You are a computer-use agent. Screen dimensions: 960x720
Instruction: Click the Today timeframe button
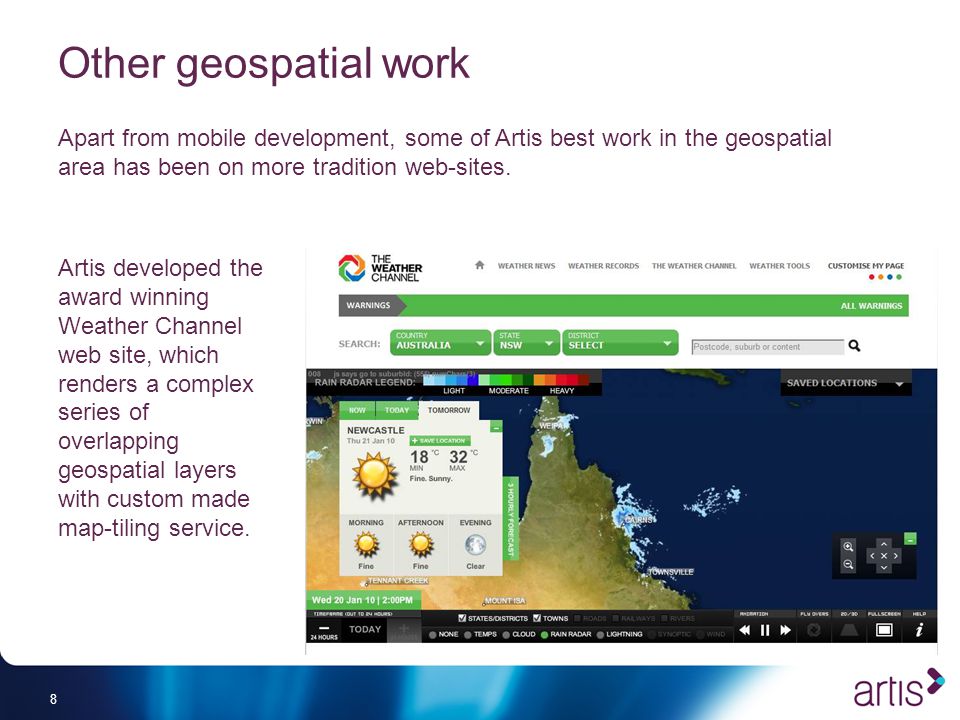click(x=365, y=629)
